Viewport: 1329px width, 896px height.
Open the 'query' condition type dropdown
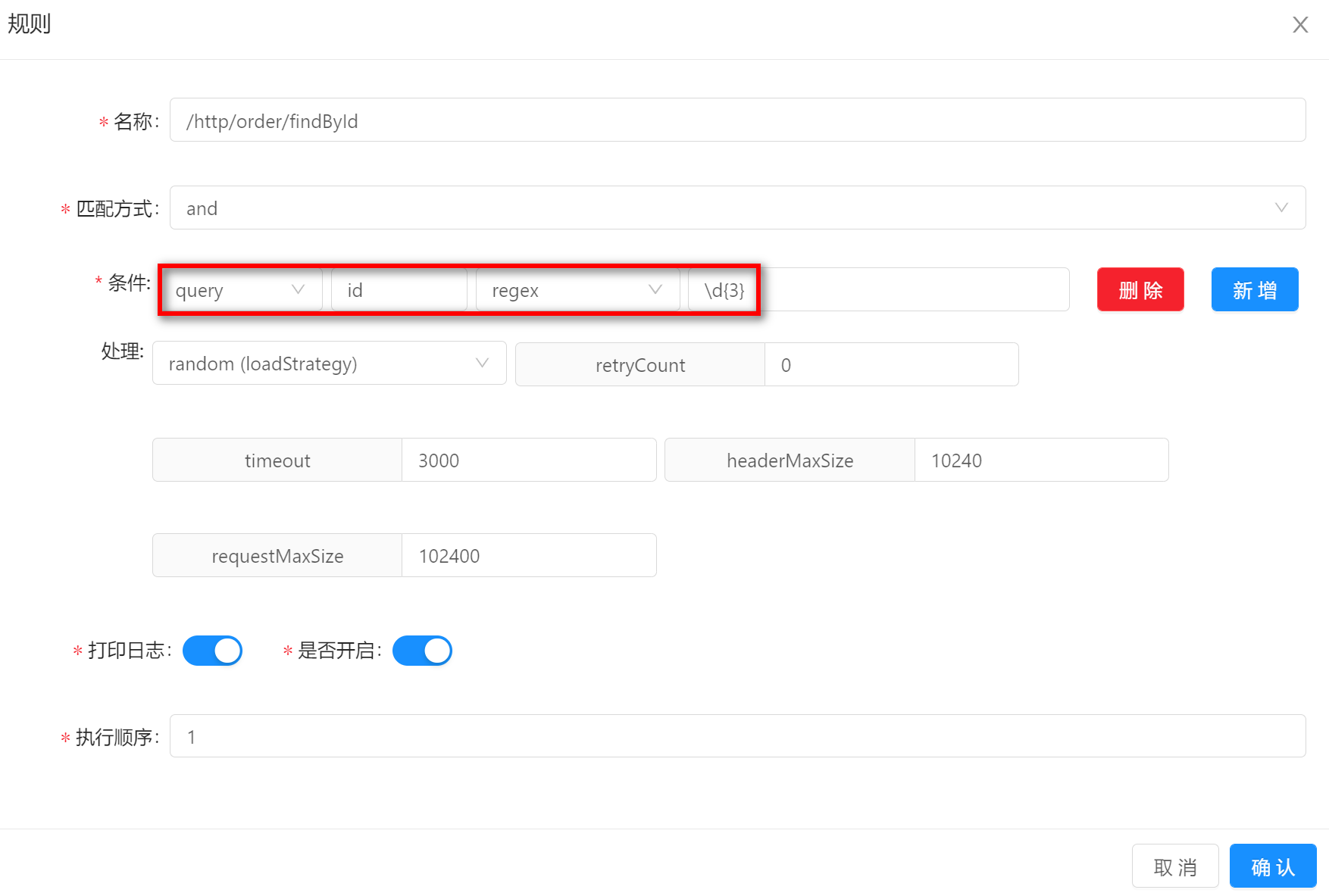pyautogui.click(x=241, y=290)
